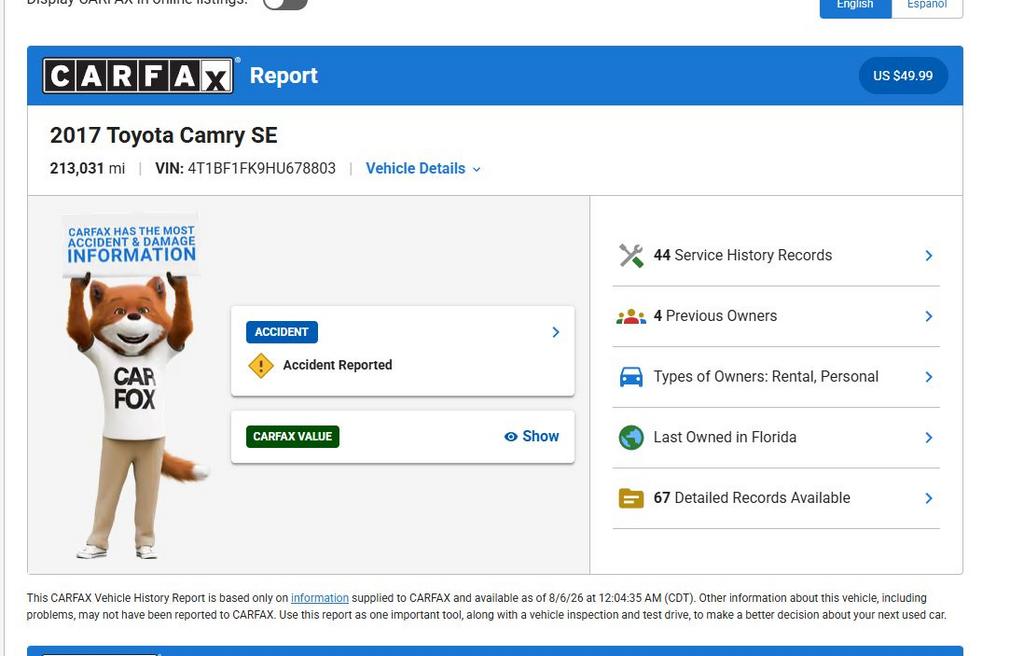Expand Vehicle Details dropdown
The height and width of the screenshot is (656, 1024).
tap(423, 169)
